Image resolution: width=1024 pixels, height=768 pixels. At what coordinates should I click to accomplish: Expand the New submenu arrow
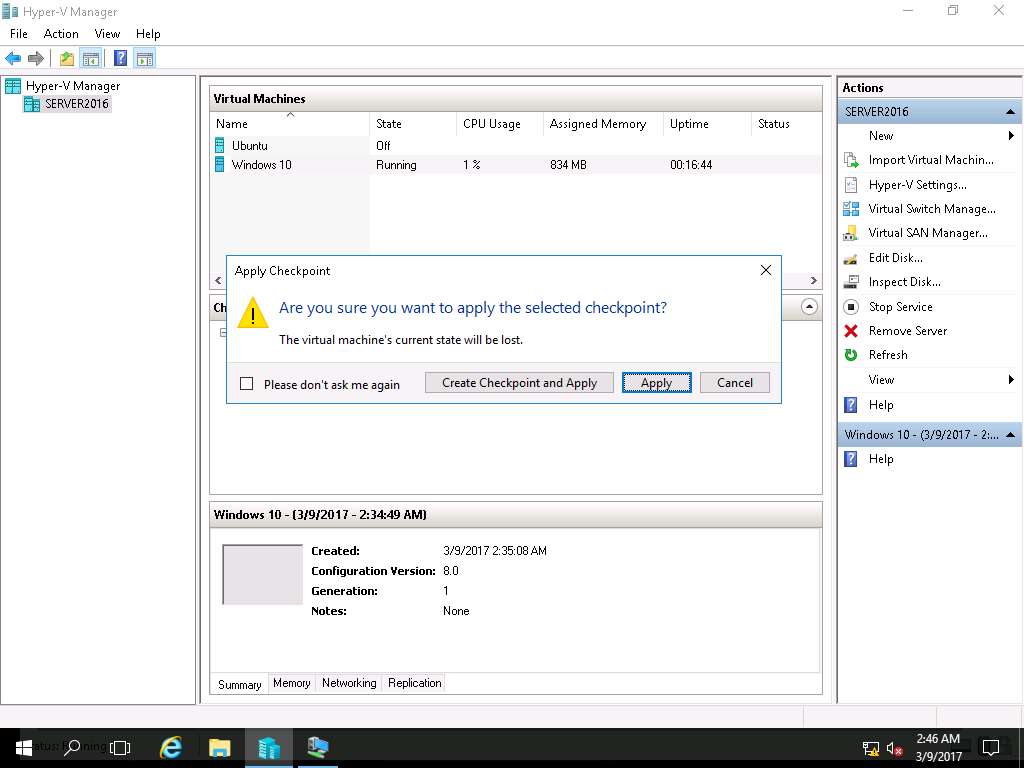[1011, 136]
